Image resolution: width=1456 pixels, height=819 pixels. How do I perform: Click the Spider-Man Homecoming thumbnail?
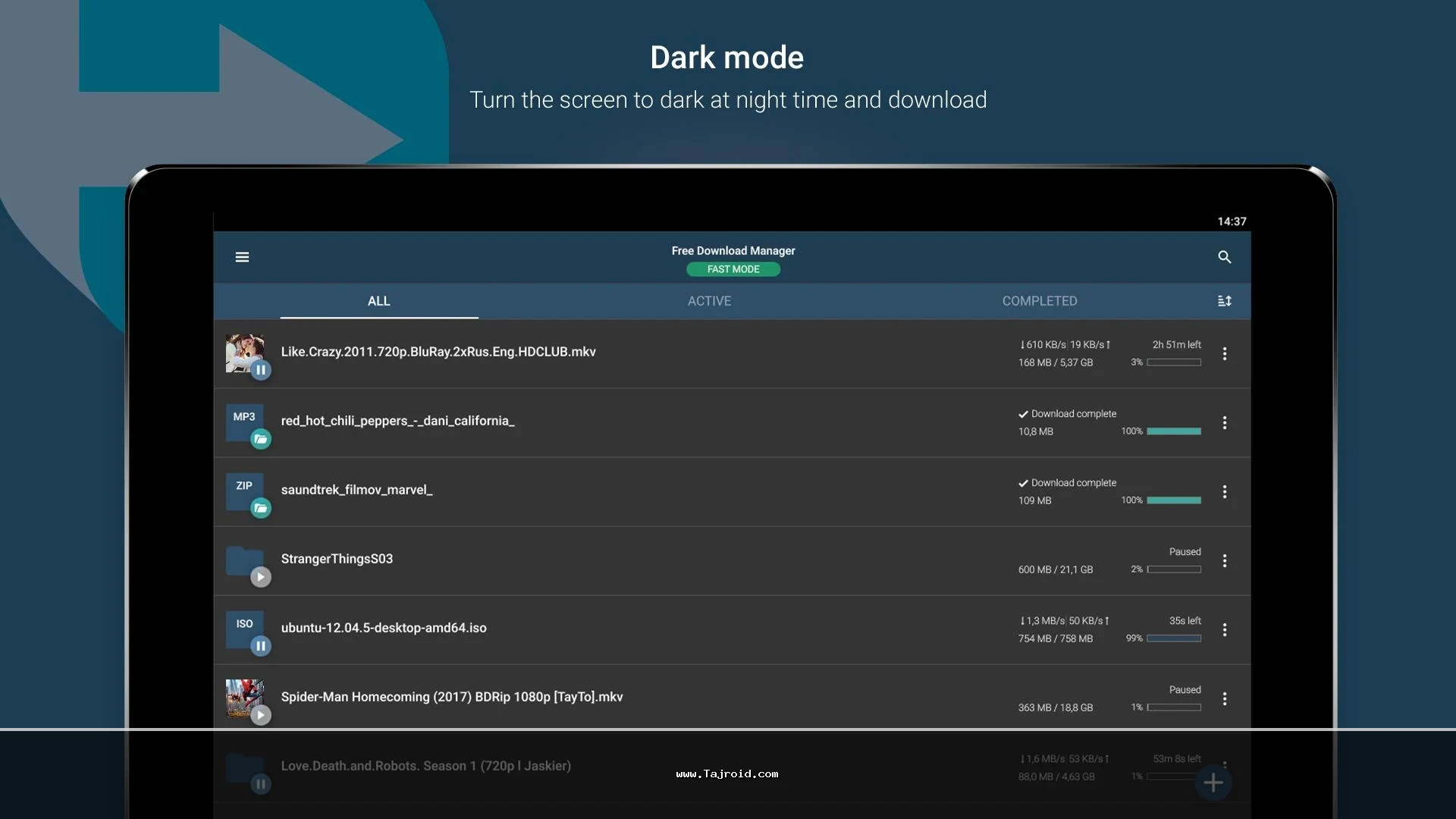(244, 696)
